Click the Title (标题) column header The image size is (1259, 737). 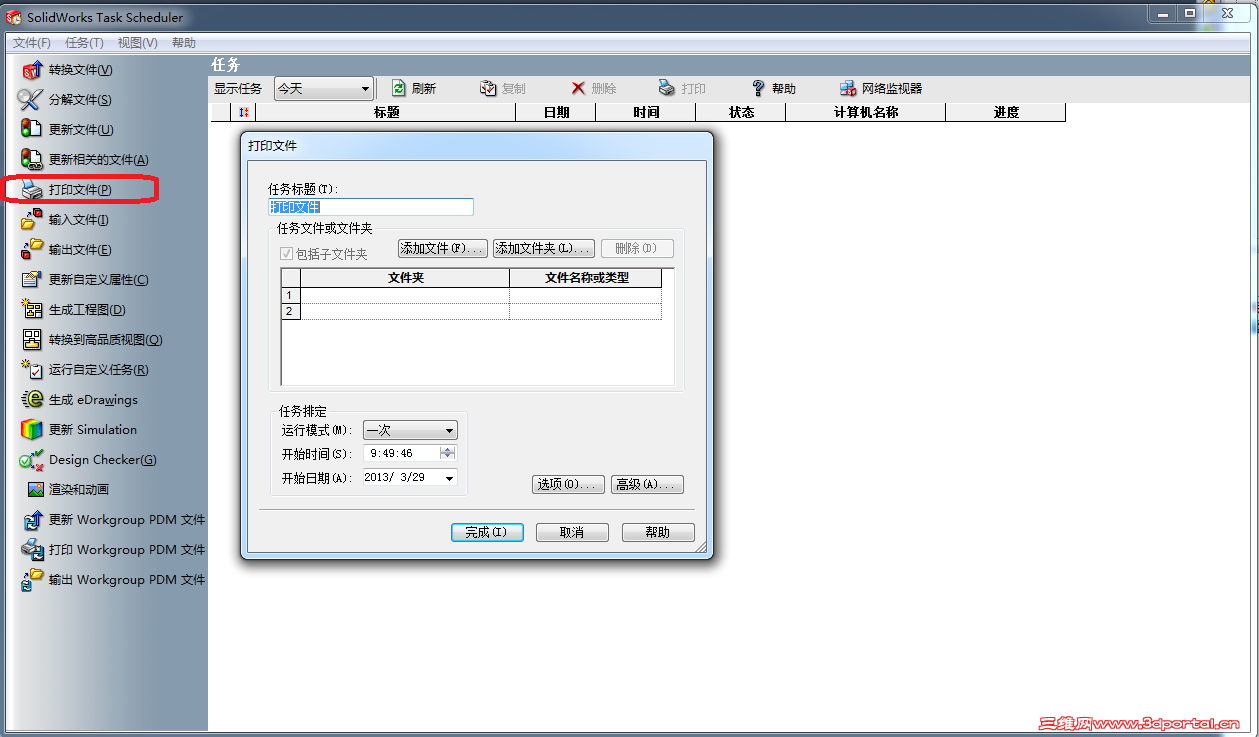click(386, 112)
